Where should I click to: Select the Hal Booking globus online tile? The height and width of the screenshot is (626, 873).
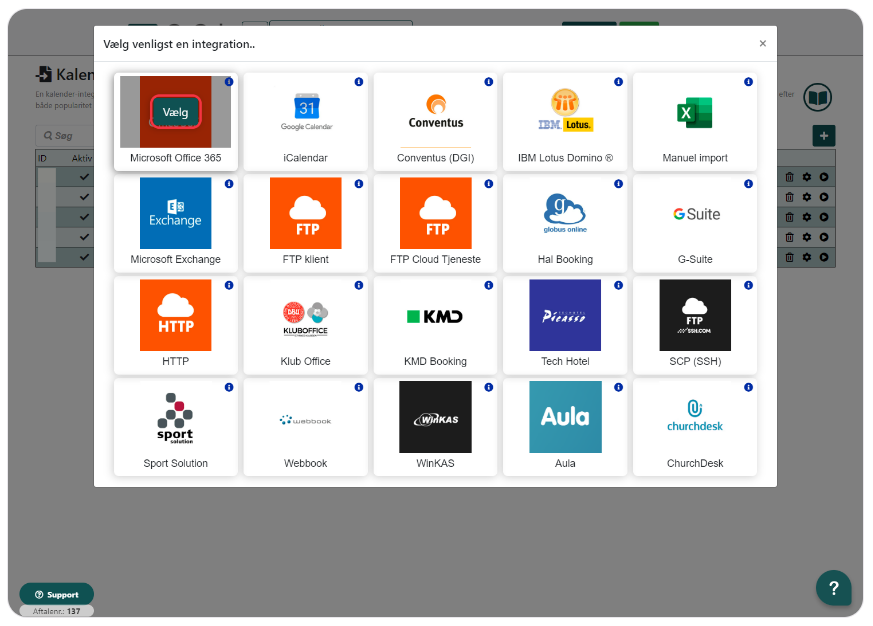[565, 223]
